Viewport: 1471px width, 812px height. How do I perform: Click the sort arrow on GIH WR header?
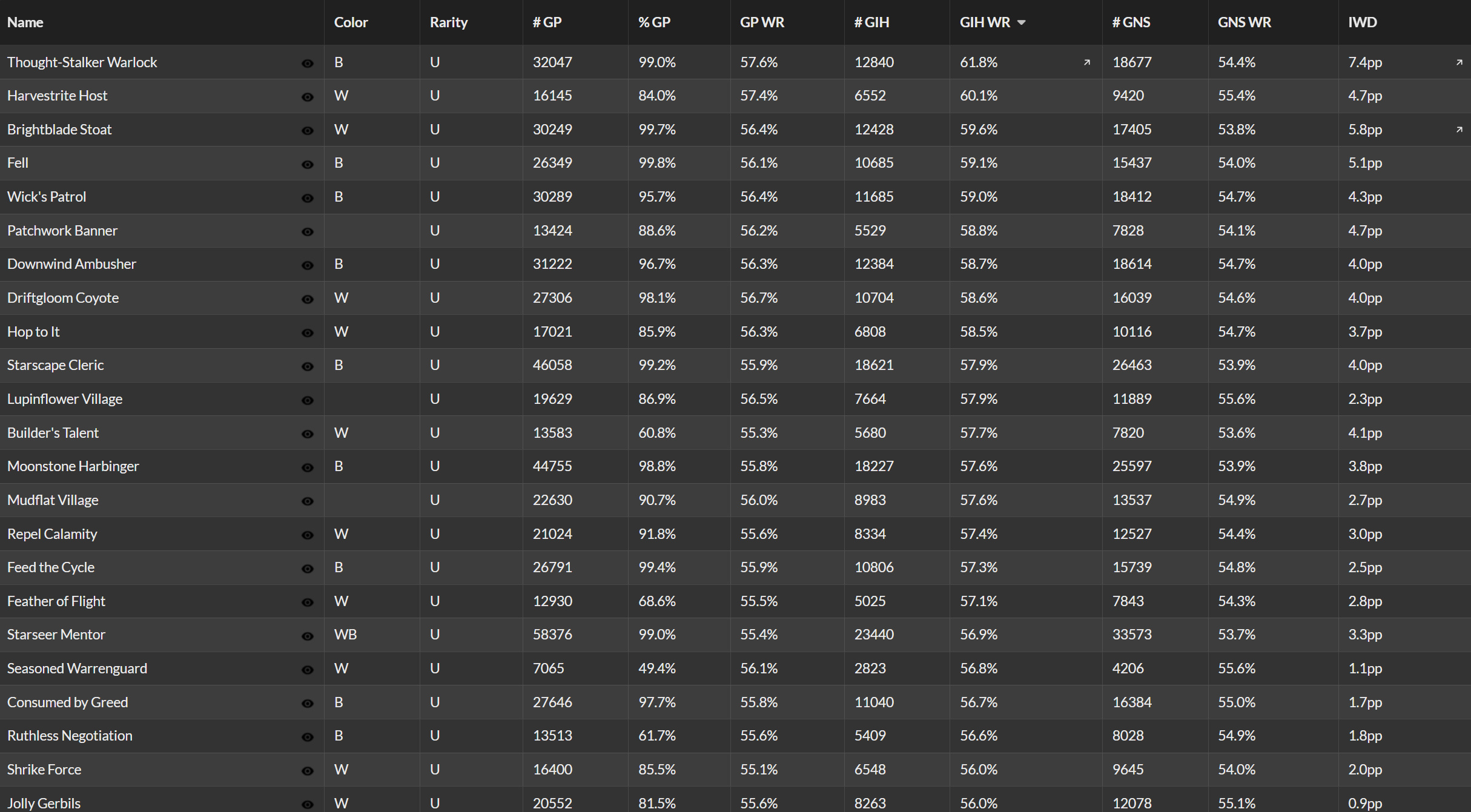[1022, 22]
